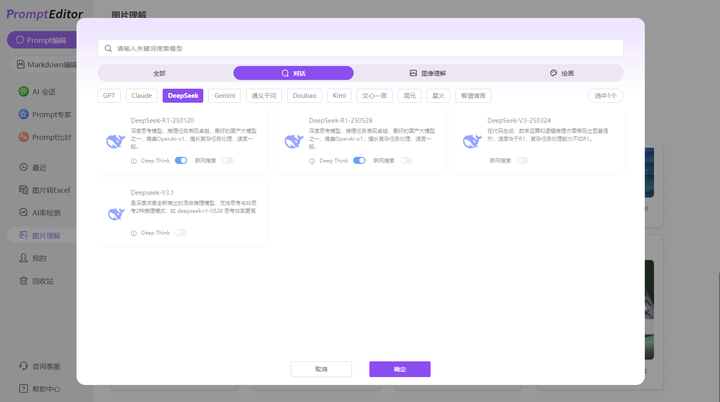720x402 pixels.
Task: Click the DeepSeek-R1-250528 model title
Action: tap(340, 120)
